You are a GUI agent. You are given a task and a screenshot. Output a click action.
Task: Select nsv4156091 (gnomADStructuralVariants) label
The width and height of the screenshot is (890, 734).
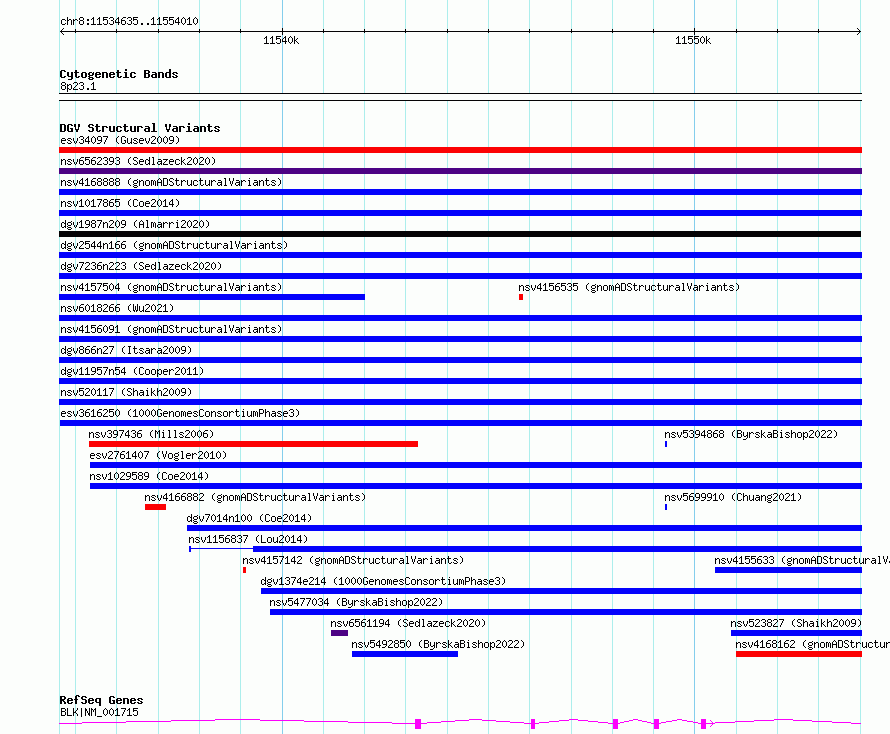[171, 329]
